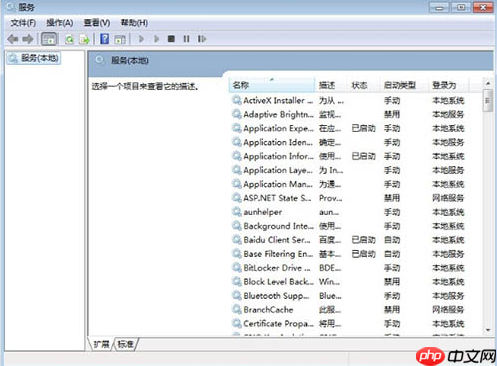Screen dimensions: 497x366
Task: Click 网络服务 in the BranchCache row
Action: tap(448, 310)
